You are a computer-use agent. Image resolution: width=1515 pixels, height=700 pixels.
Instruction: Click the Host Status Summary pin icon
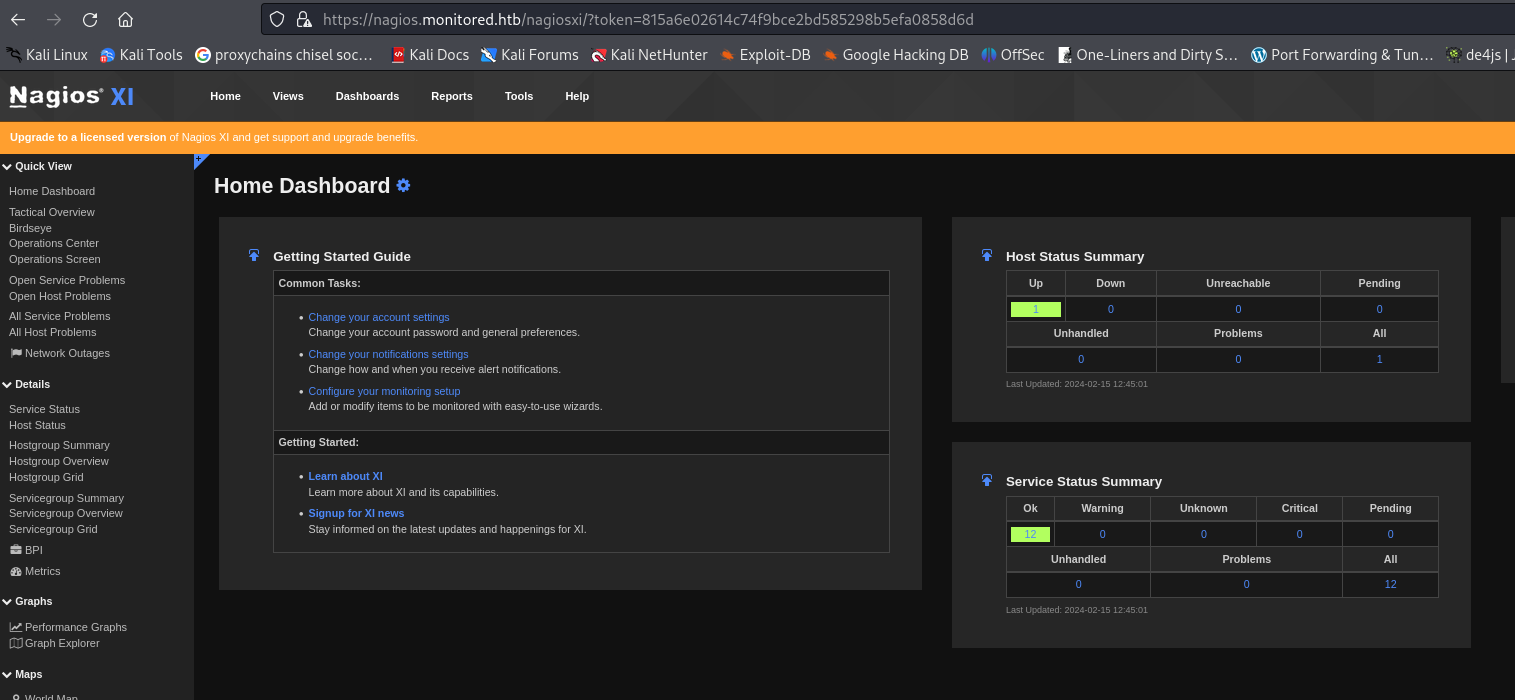987,256
